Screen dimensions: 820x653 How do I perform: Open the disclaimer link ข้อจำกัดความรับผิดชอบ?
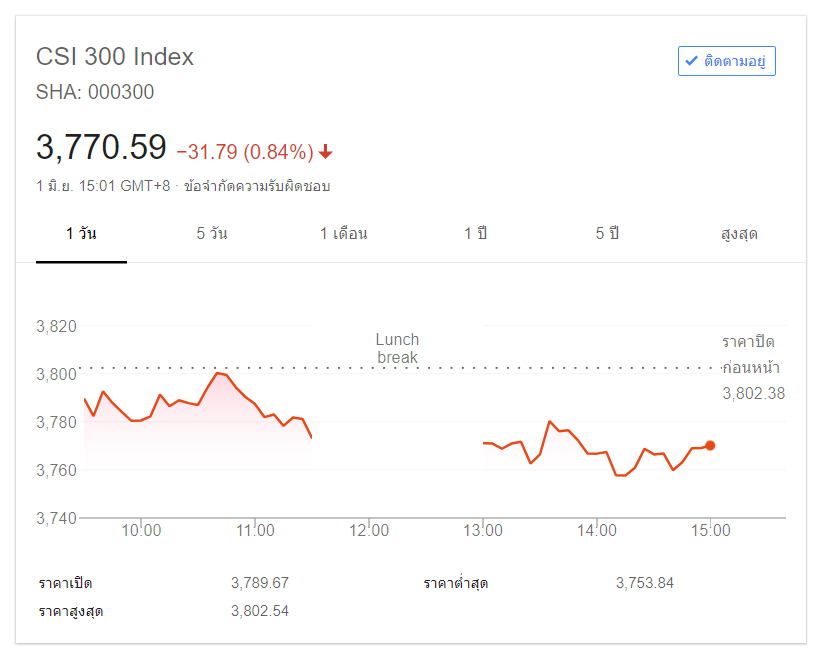pyautogui.click(x=257, y=186)
